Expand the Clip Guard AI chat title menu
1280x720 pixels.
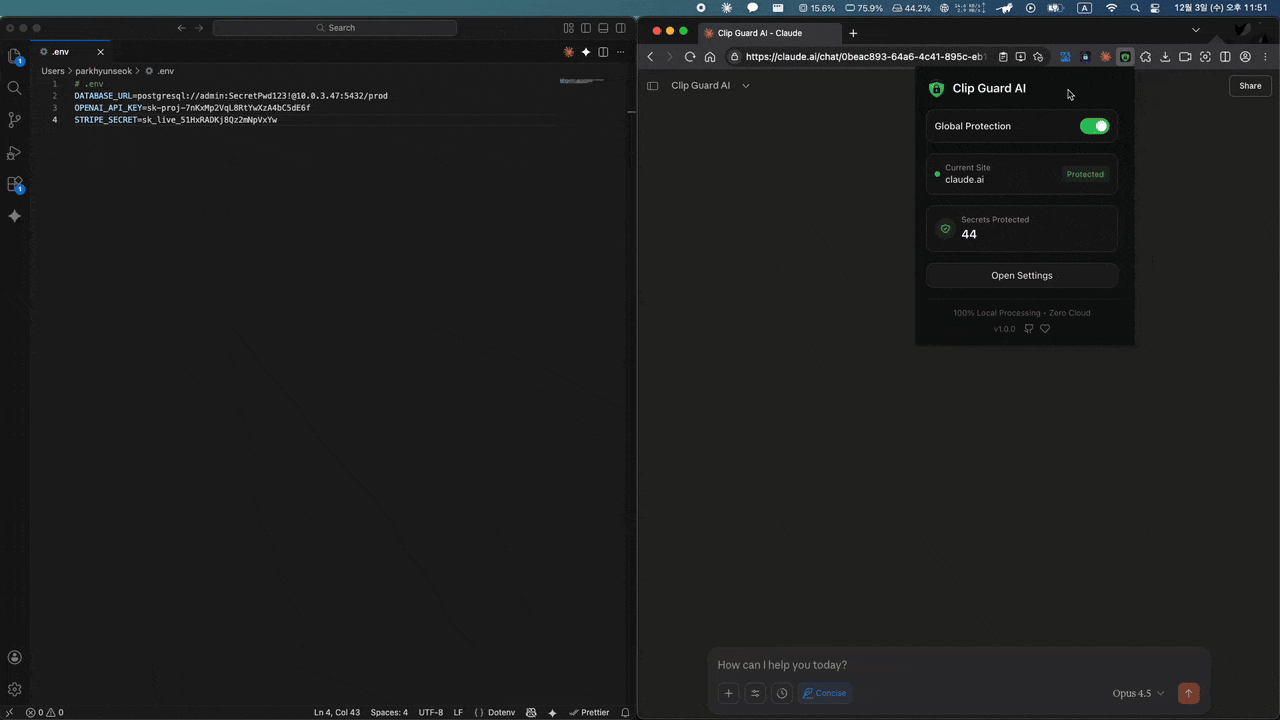pyautogui.click(x=746, y=86)
